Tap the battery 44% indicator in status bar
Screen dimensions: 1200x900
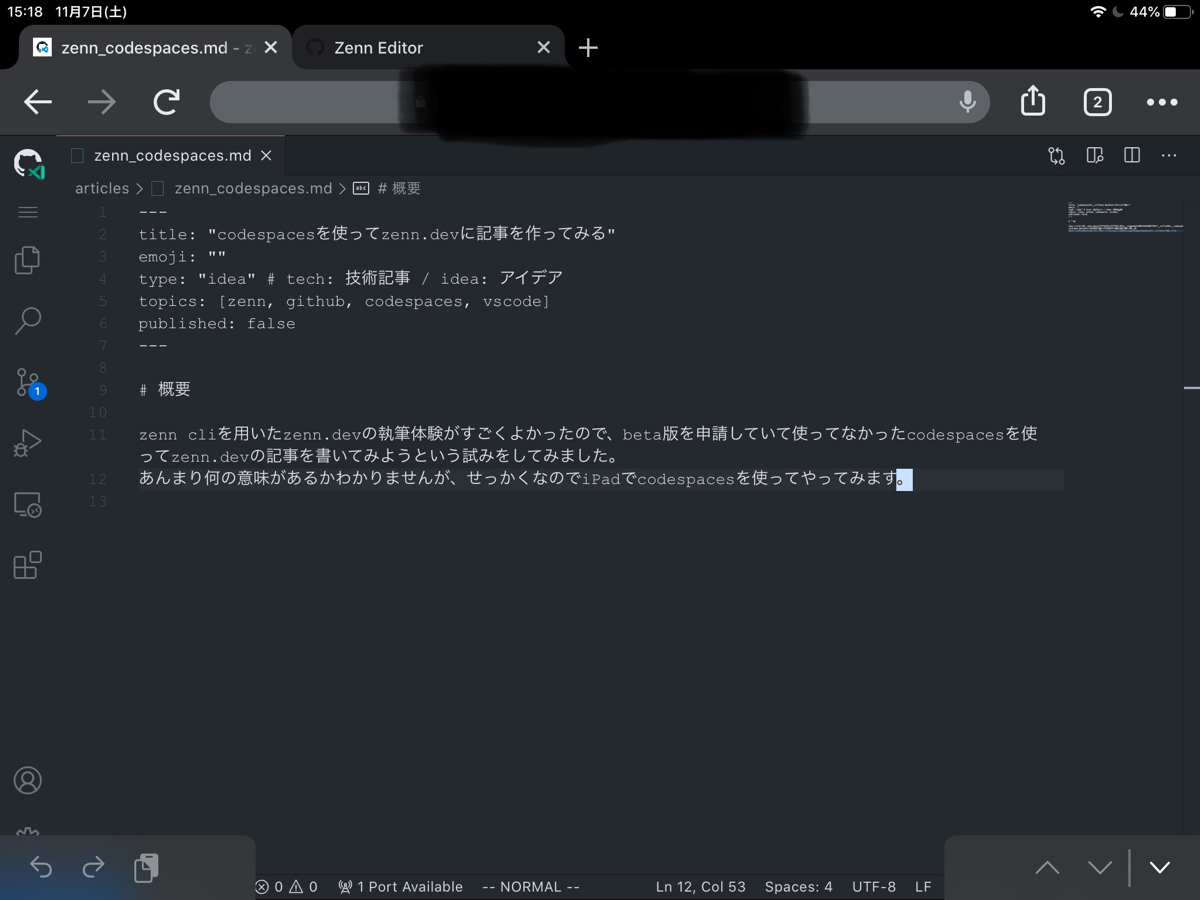click(1161, 12)
